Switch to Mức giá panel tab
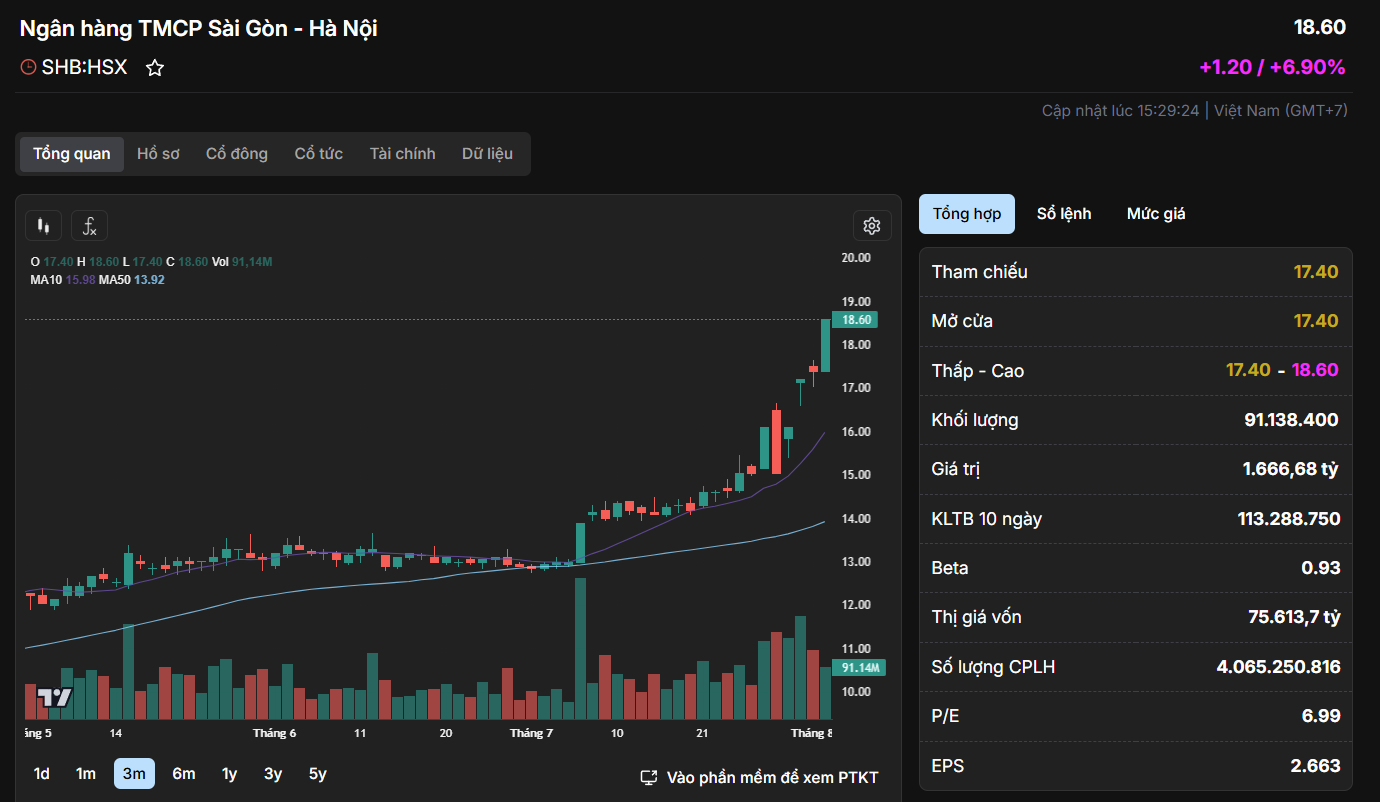The height and width of the screenshot is (802, 1380). [1156, 214]
